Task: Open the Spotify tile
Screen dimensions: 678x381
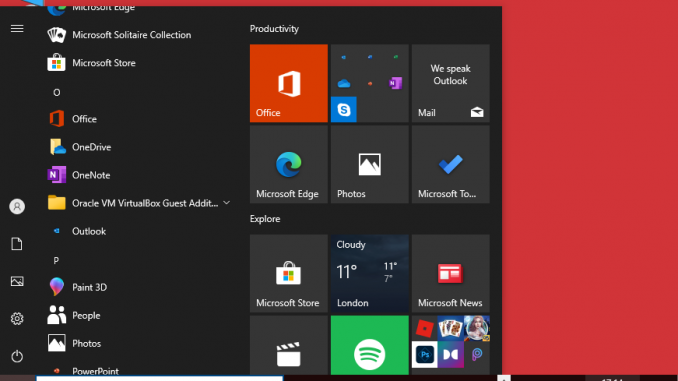Action: tap(370, 345)
